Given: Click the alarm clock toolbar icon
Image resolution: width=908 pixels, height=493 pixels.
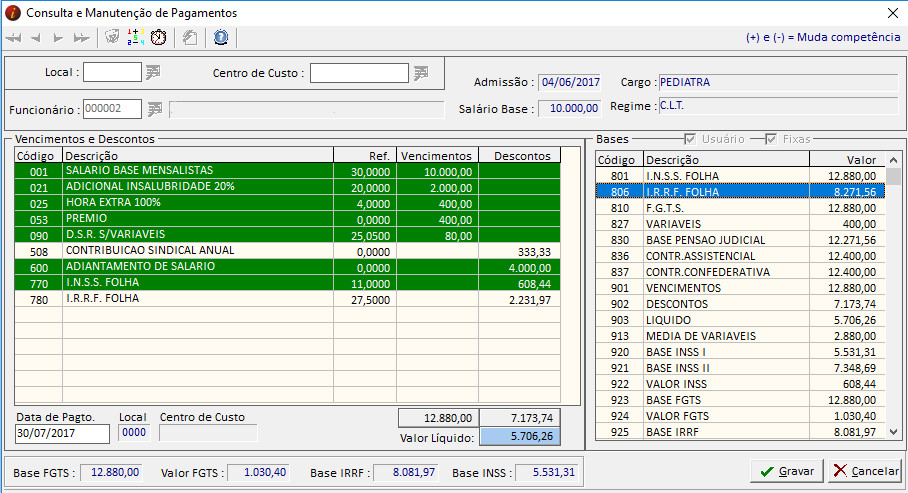Looking at the screenshot, I should pos(159,38).
